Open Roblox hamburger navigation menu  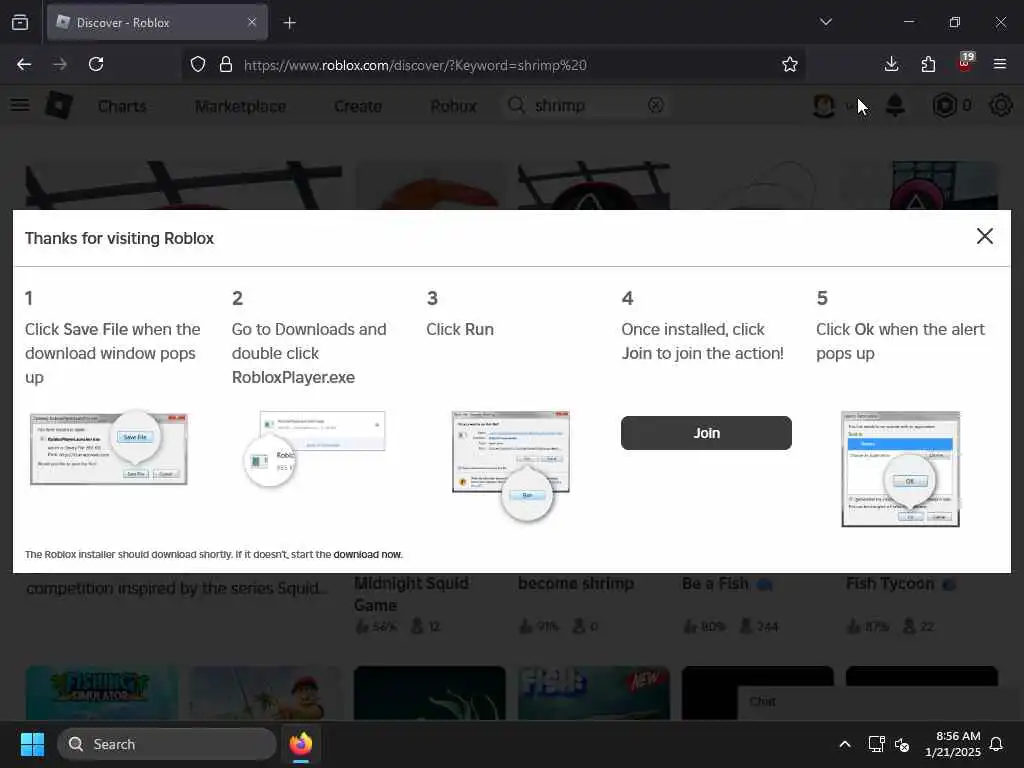[20, 105]
